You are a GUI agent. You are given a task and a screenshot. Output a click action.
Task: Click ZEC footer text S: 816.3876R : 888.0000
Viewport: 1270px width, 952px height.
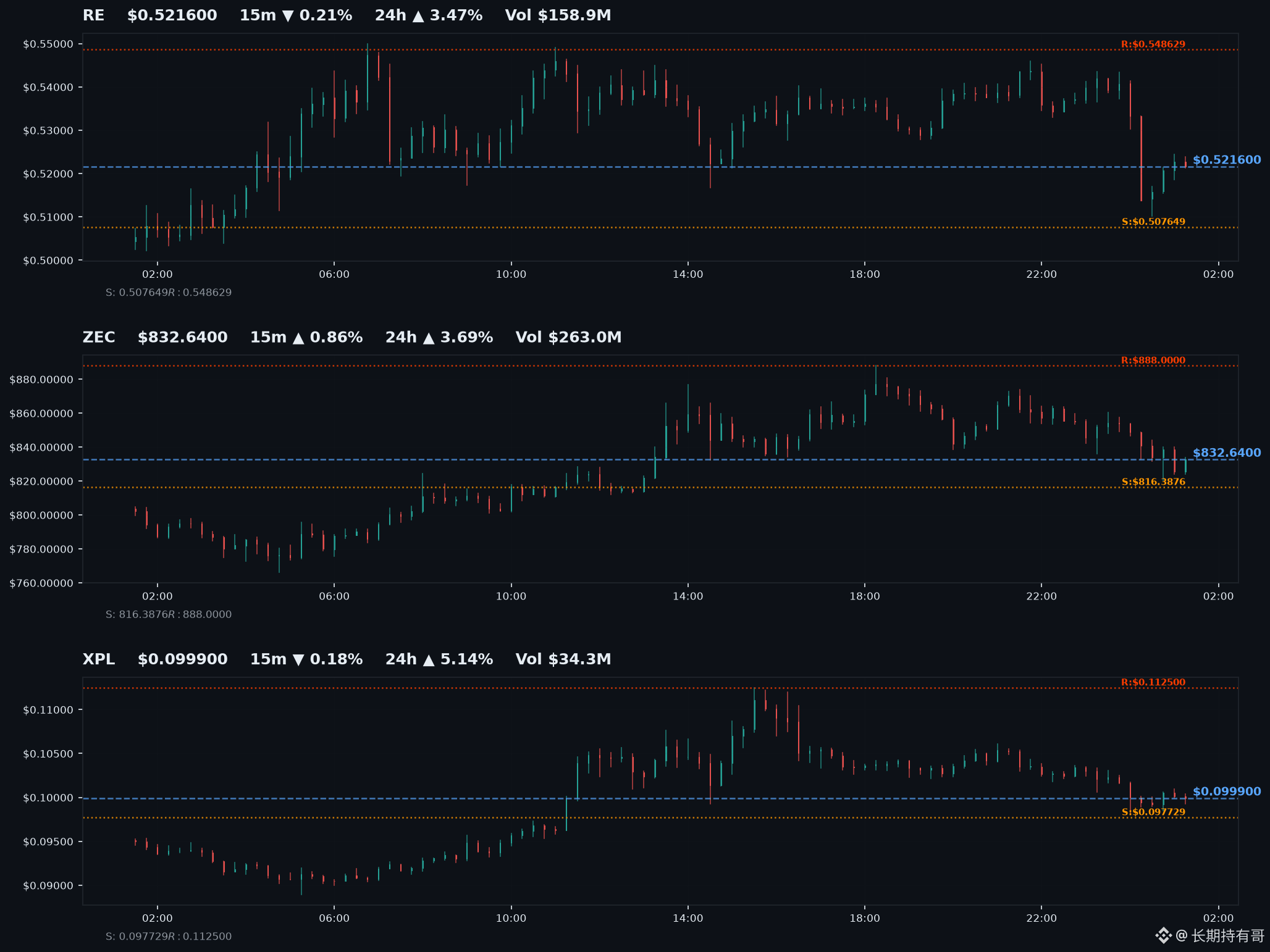(169, 614)
